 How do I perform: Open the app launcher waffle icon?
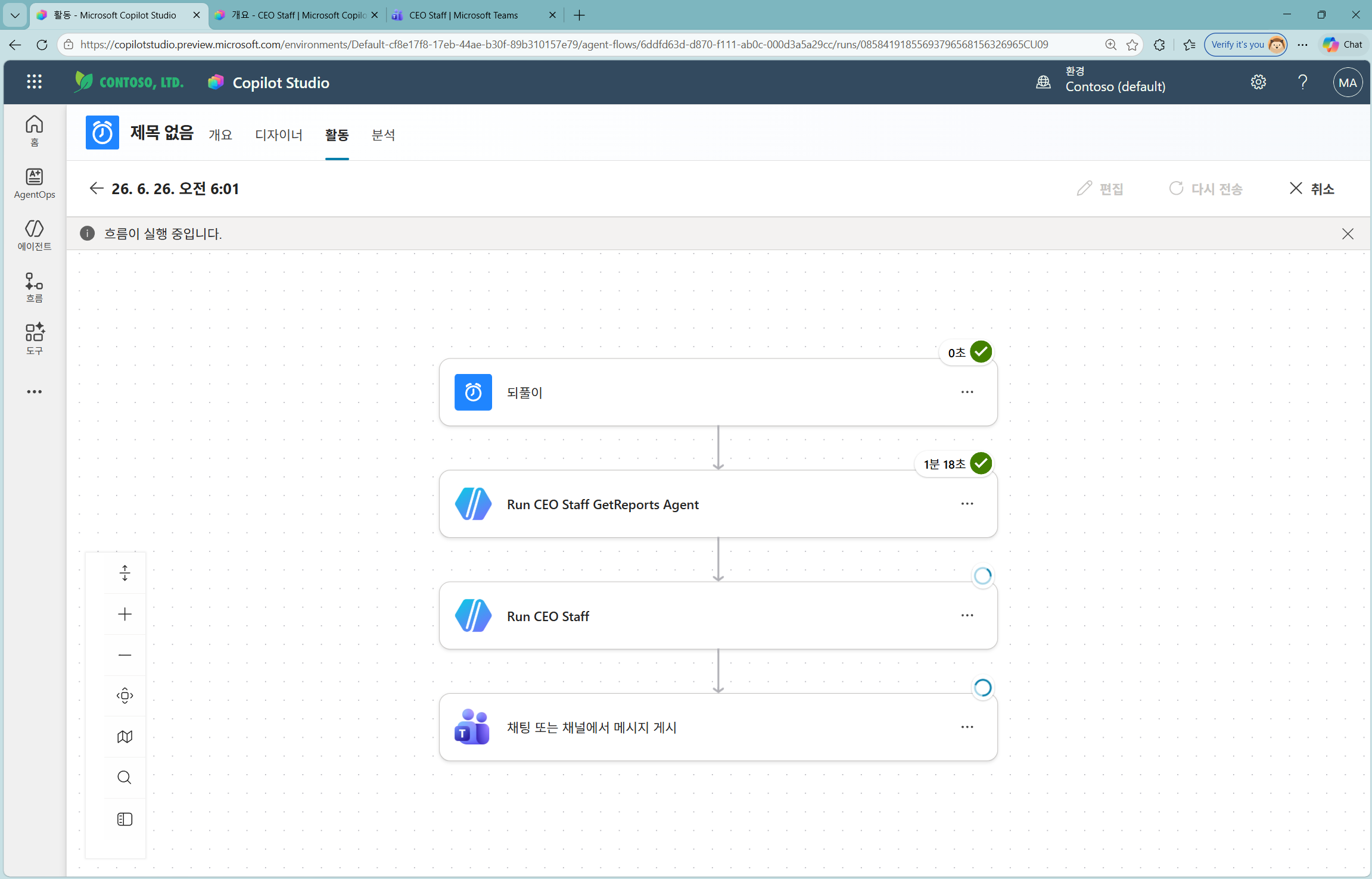click(34, 82)
